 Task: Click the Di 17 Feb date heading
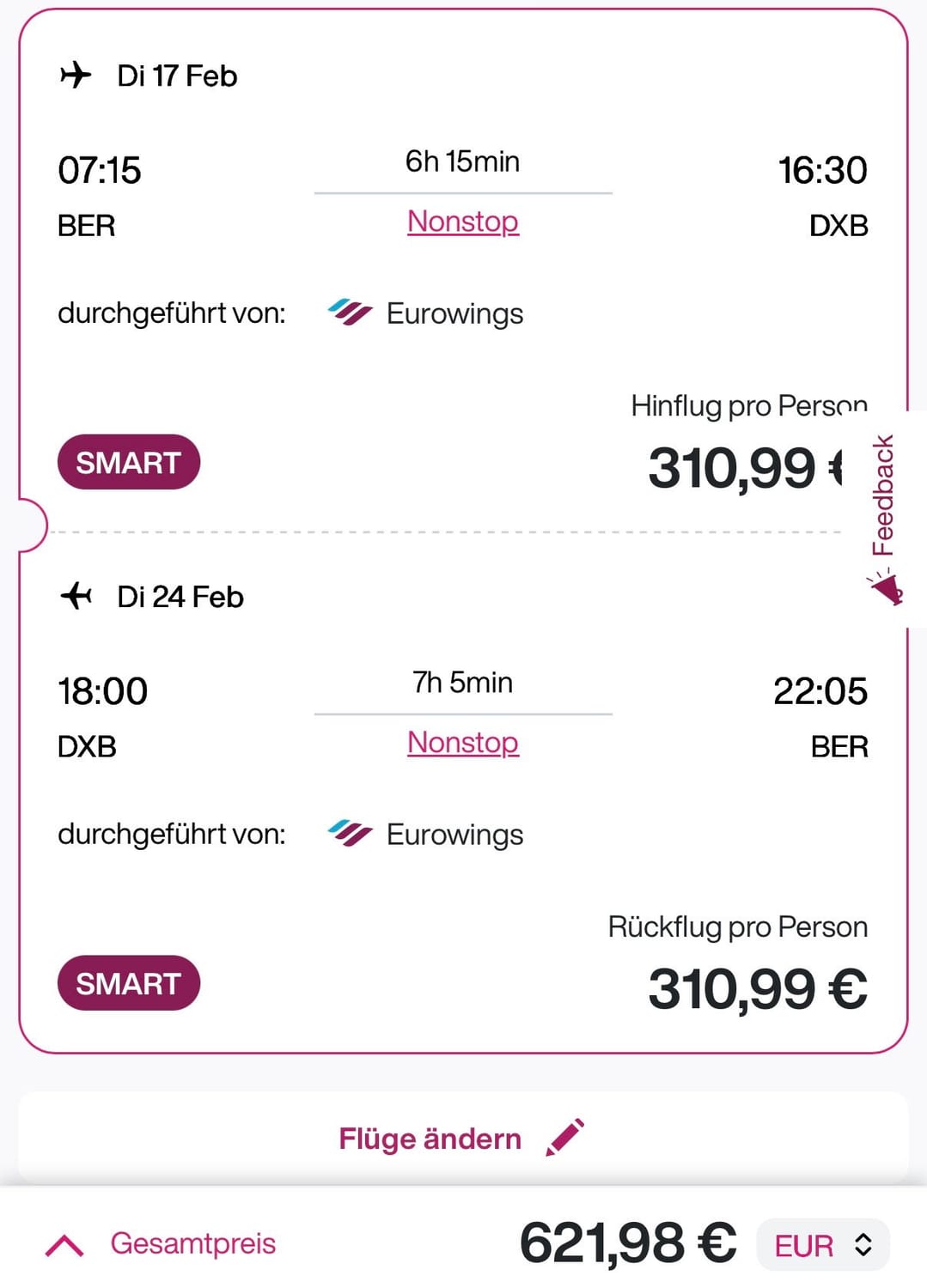tap(177, 76)
